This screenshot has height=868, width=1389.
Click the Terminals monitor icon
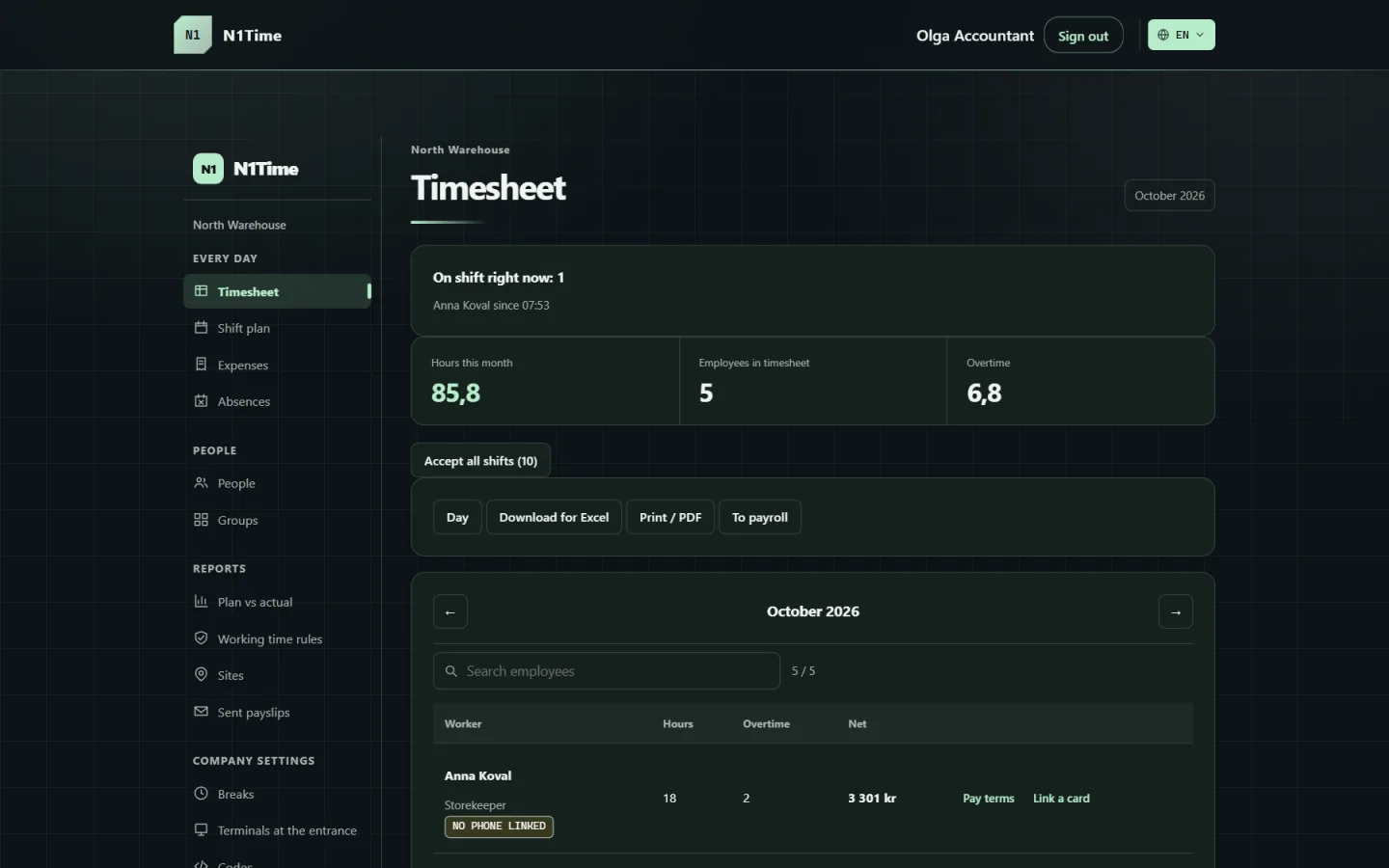click(201, 830)
